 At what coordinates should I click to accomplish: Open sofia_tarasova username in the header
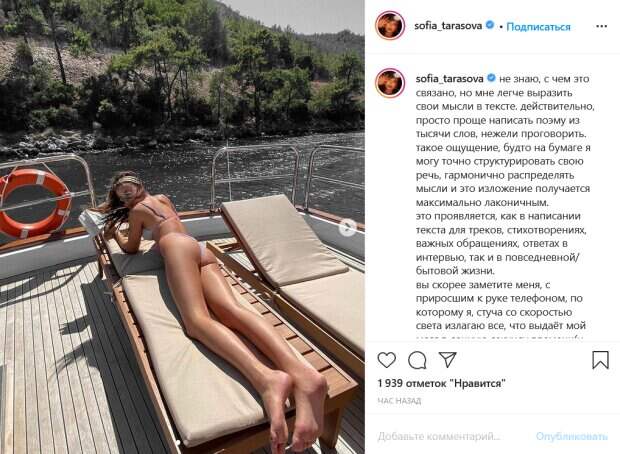(x=448, y=26)
